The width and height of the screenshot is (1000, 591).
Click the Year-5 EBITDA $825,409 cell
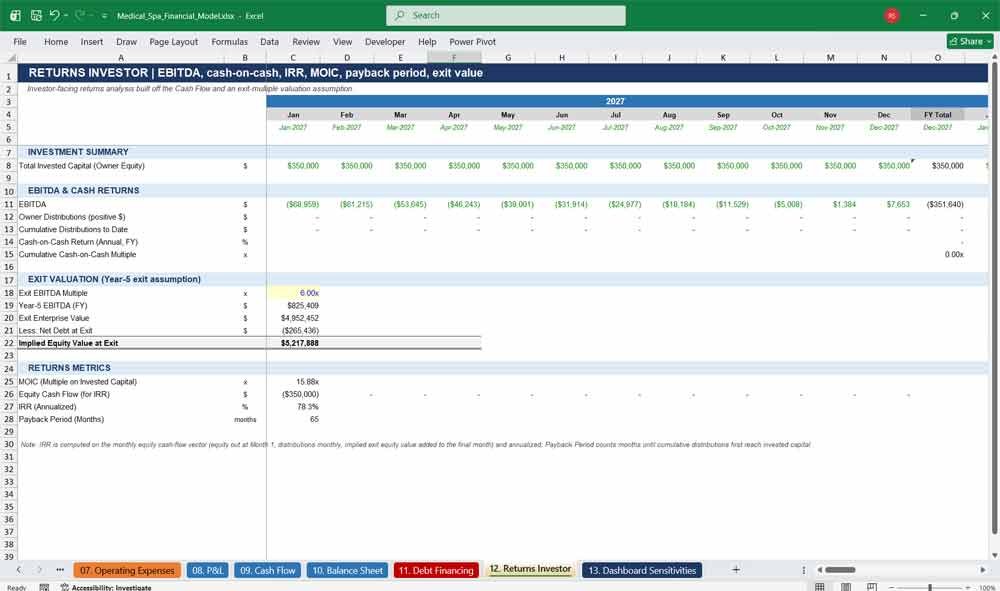pos(293,305)
